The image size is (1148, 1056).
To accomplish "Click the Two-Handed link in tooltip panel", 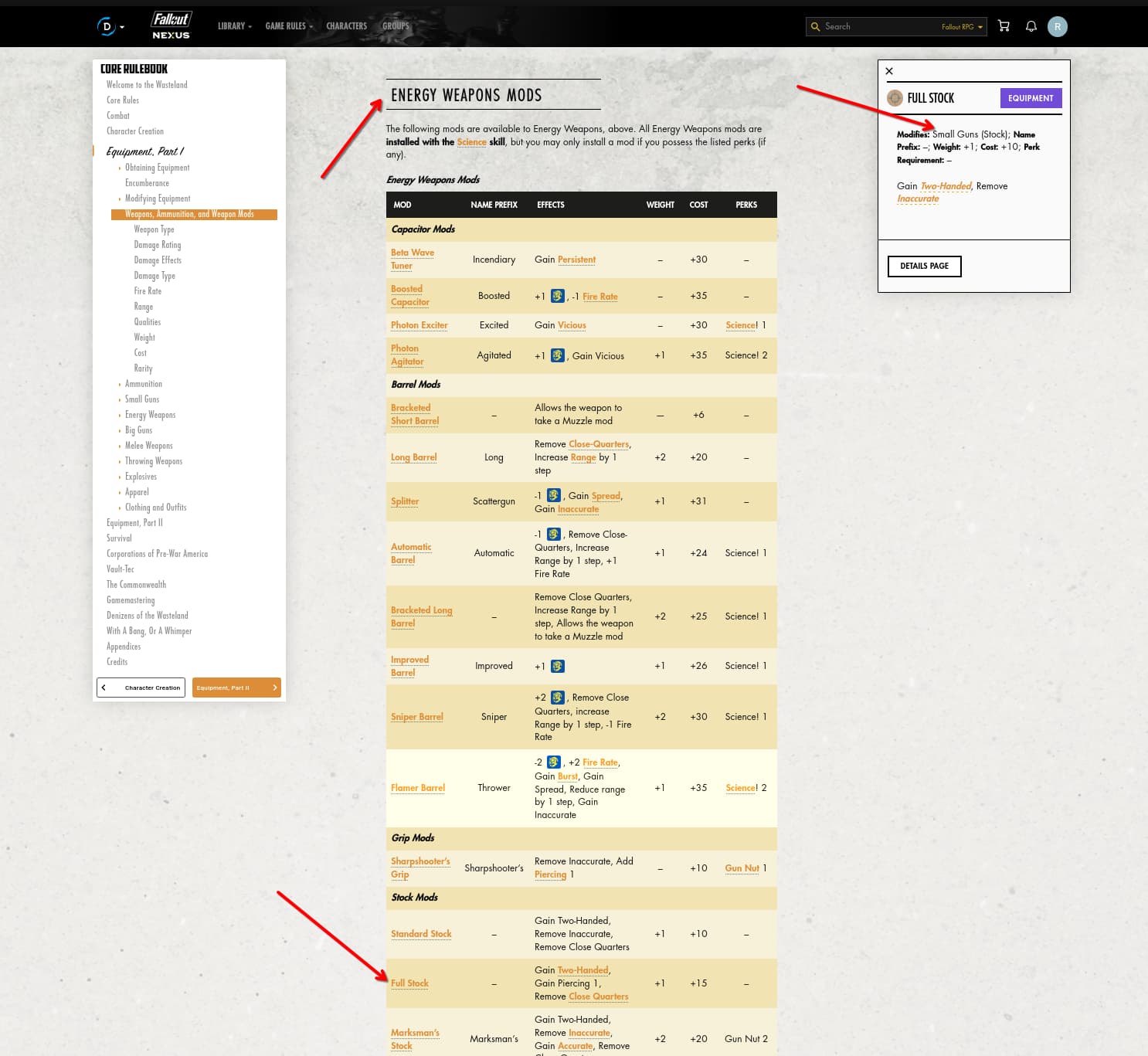I will click(946, 186).
